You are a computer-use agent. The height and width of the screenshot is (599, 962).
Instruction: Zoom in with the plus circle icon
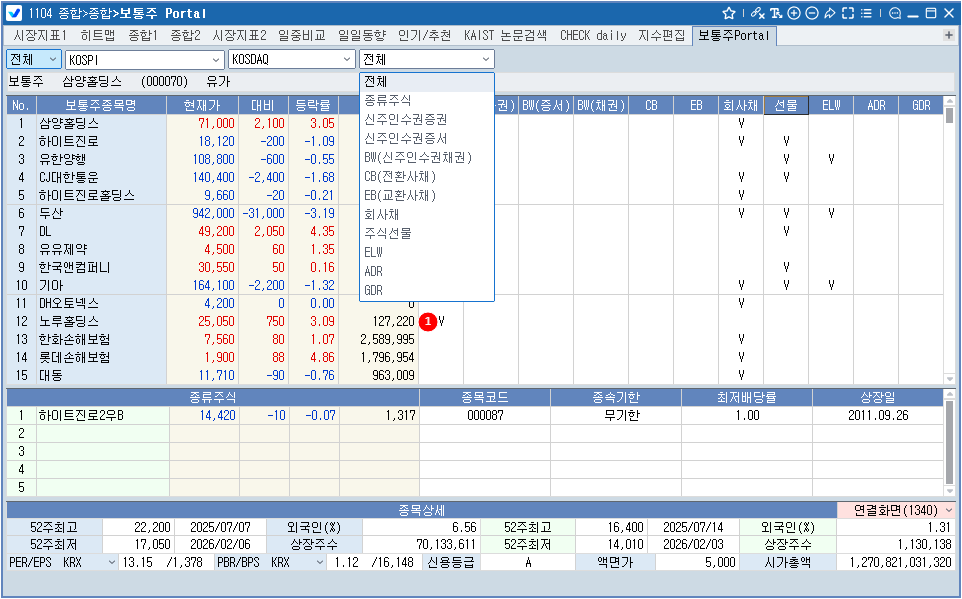point(794,13)
